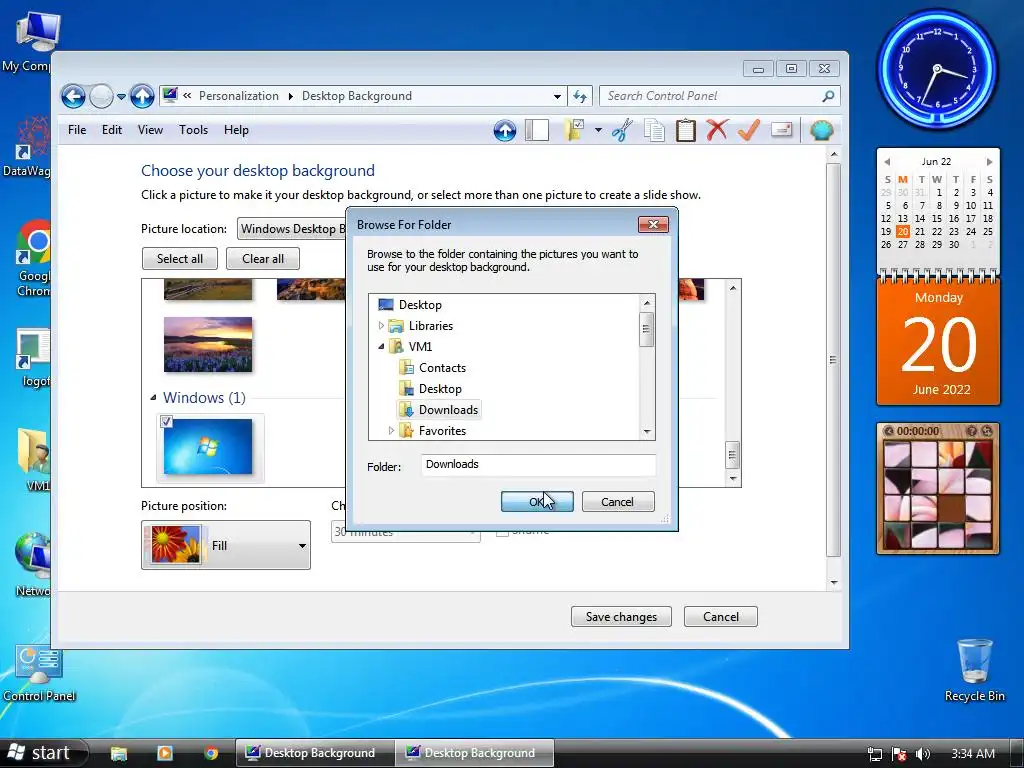Click the Paste clipboard icon
Image resolution: width=1024 pixels, height=768 pixels.
685,130
